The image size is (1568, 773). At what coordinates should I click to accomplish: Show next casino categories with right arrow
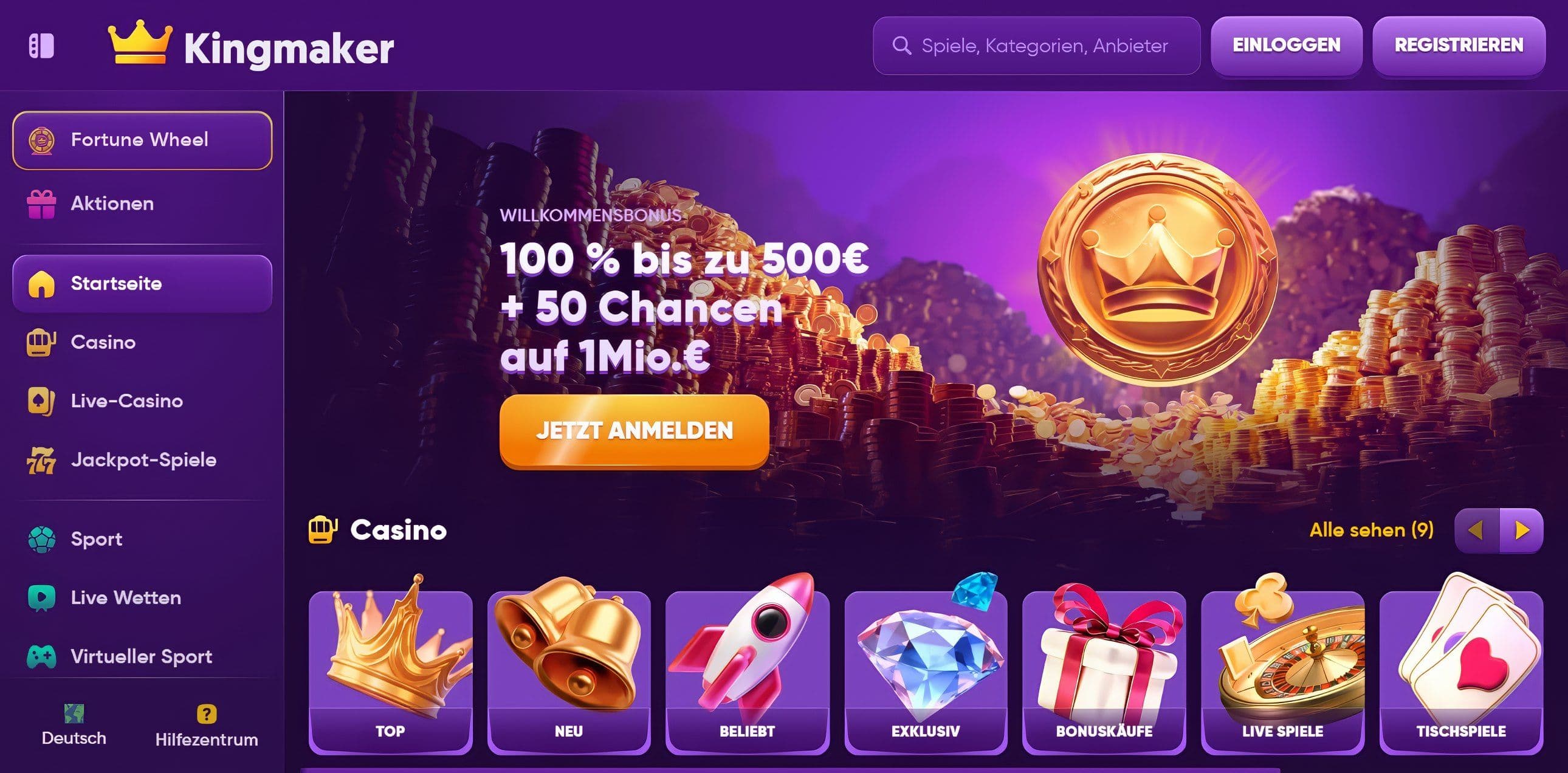pos(1521,531)
